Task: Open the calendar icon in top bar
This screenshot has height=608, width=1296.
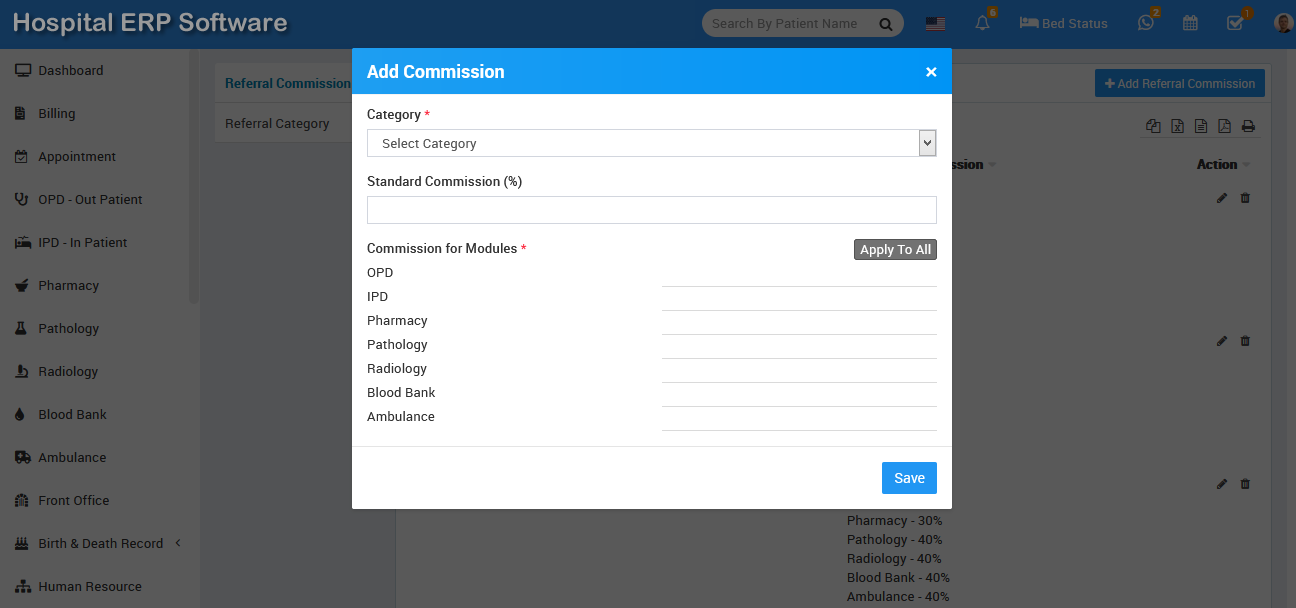Action: pyautogui.click(x=1190, y=23)
